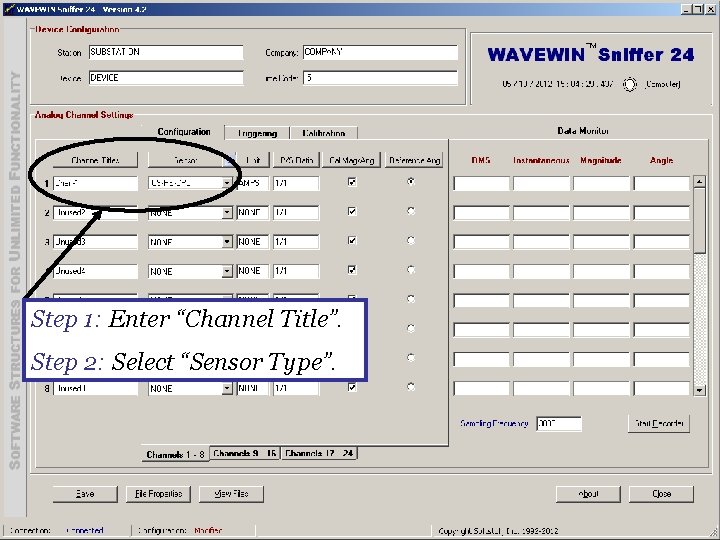The image size is (720, 540).
Task: Click the Unused3 channel title field
Action: click(95, 242)
